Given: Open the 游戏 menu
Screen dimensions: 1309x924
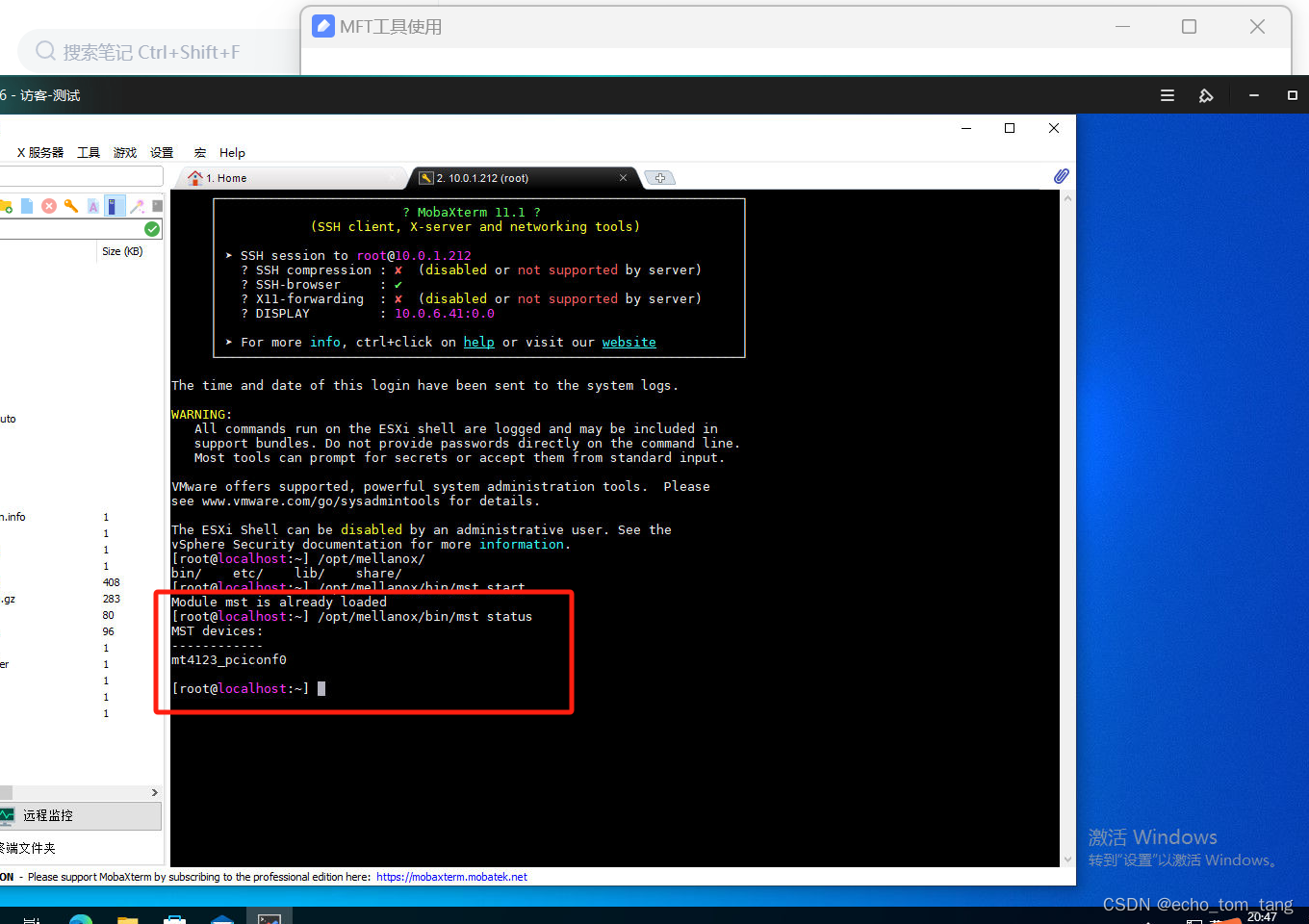Looking at the screenshot, I should (125, 153).
